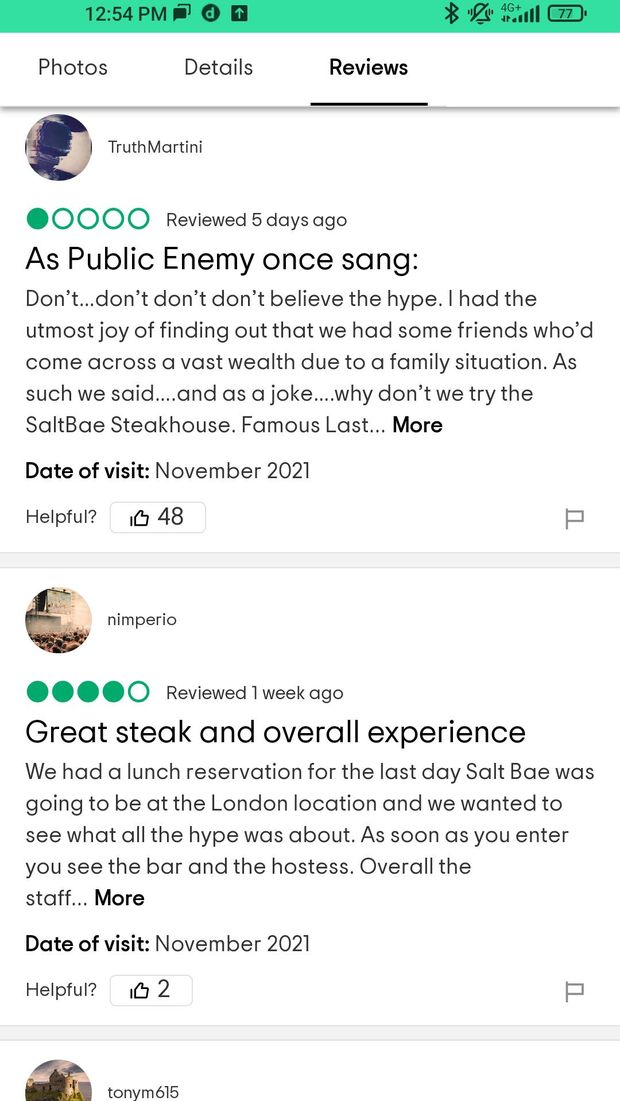The image size is (620, 1101).
Task: View TruthMartini's profile avatar
Action: (x=59, y=147)
